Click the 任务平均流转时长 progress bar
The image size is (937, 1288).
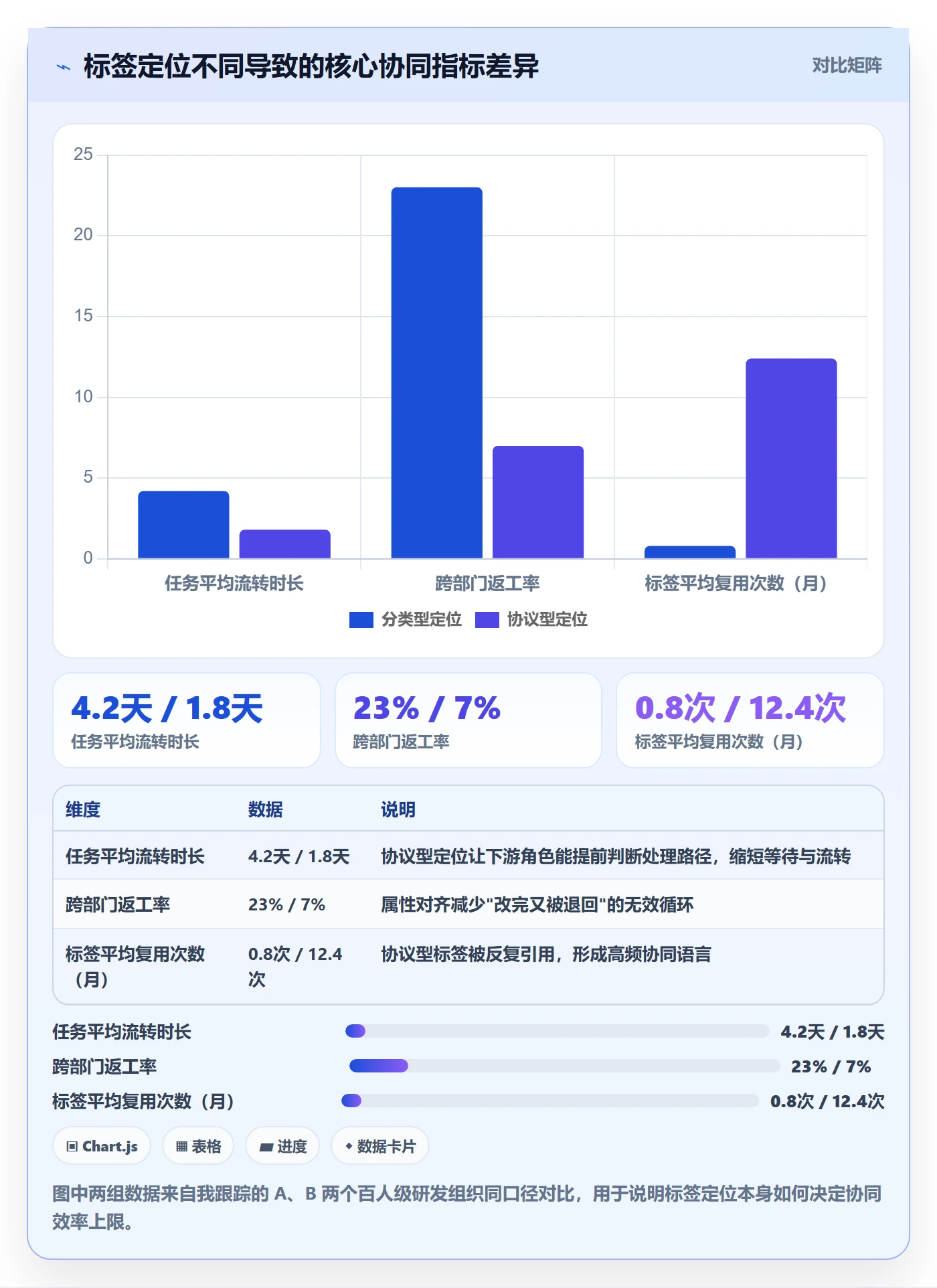(557, 1031)
